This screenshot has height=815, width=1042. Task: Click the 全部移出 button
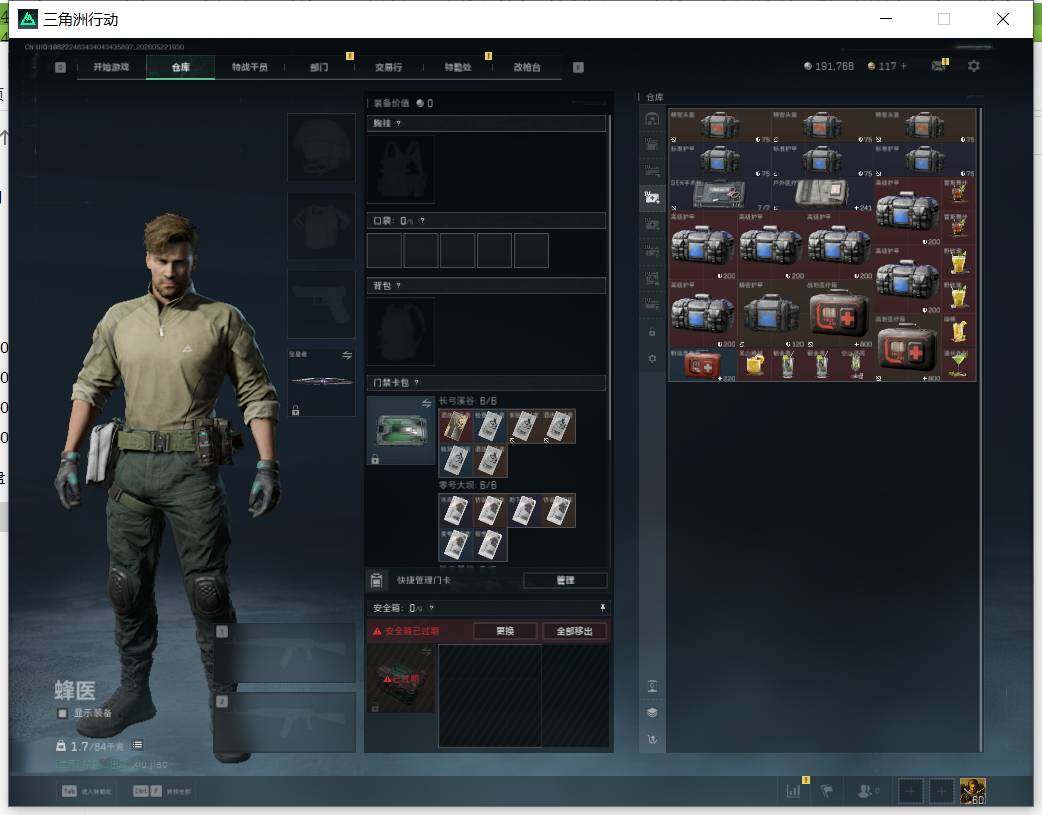pos(574,631)
